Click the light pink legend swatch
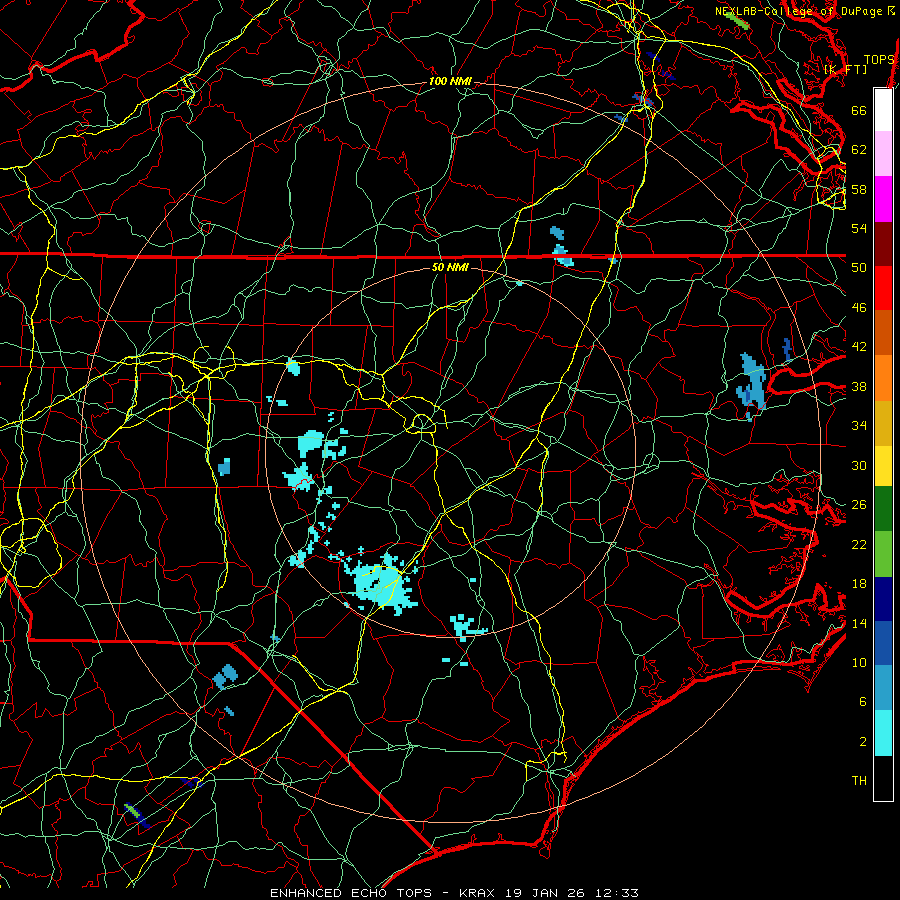 (x=883, y=153)
